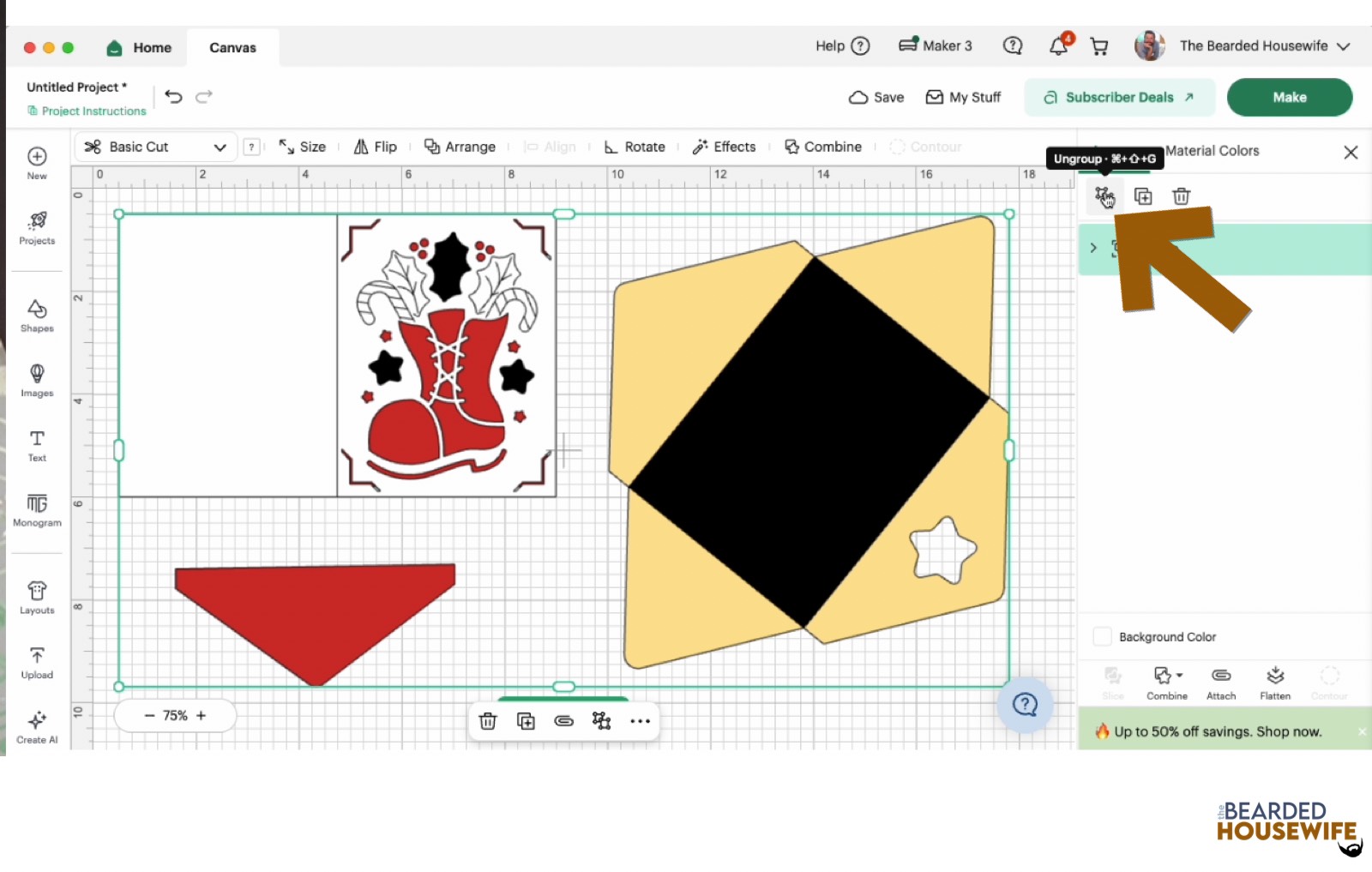This screenshot has width=1372, height=872.
Task: Duplicate selection from layers panel icon
Action: [1143, 196]
